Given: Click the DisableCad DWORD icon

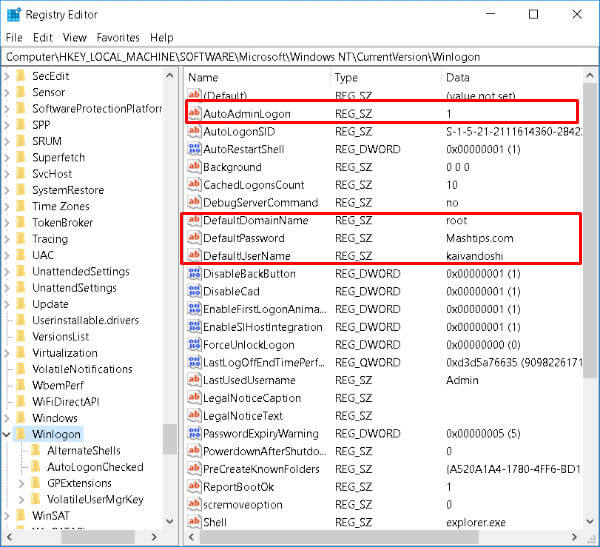Looking at the screenshot, I should pyautogui.click(x=194, y=291).
